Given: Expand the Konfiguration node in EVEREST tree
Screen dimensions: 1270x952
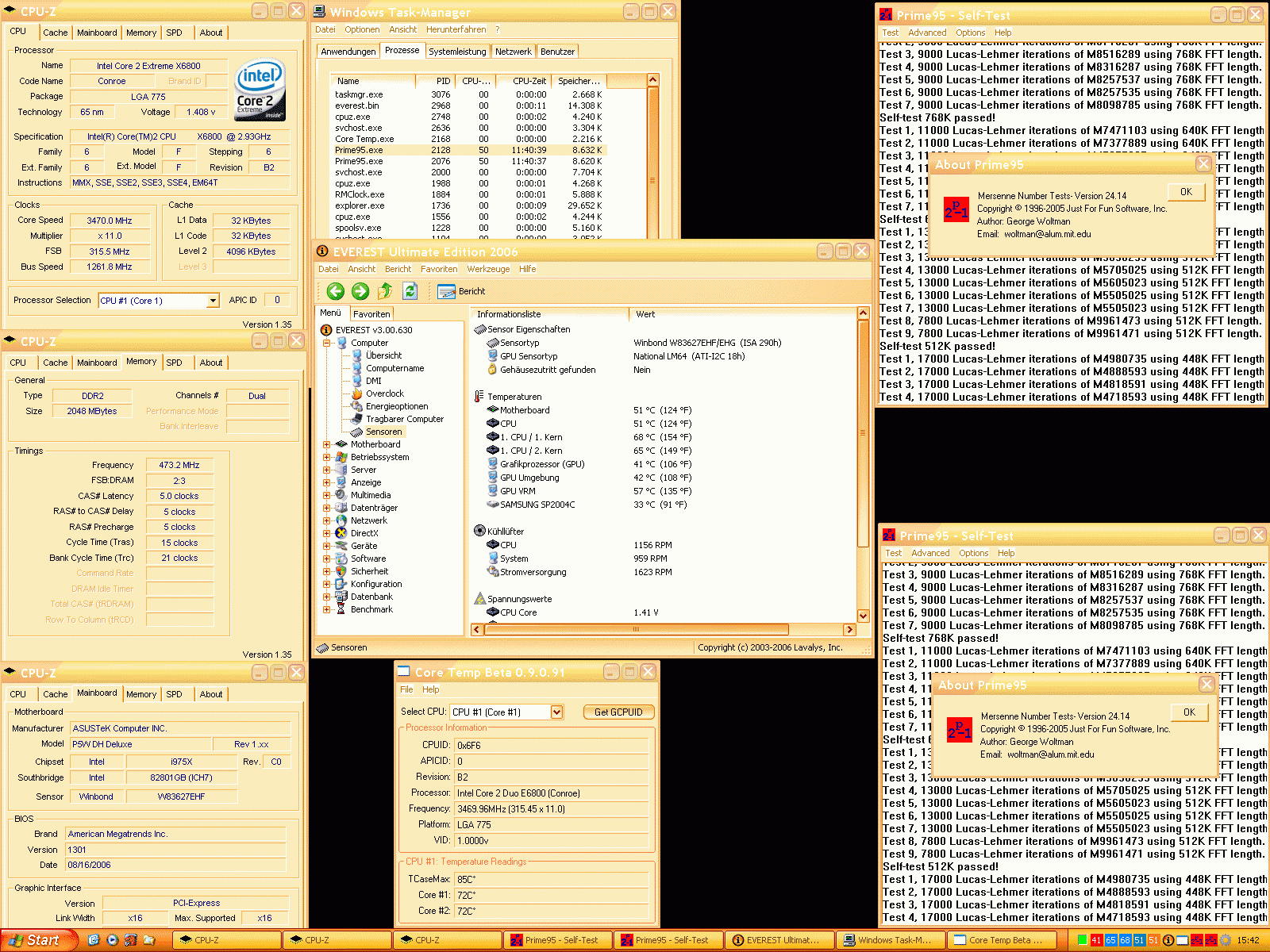Looking at the screenshot, I should click(x=326, y=584).
